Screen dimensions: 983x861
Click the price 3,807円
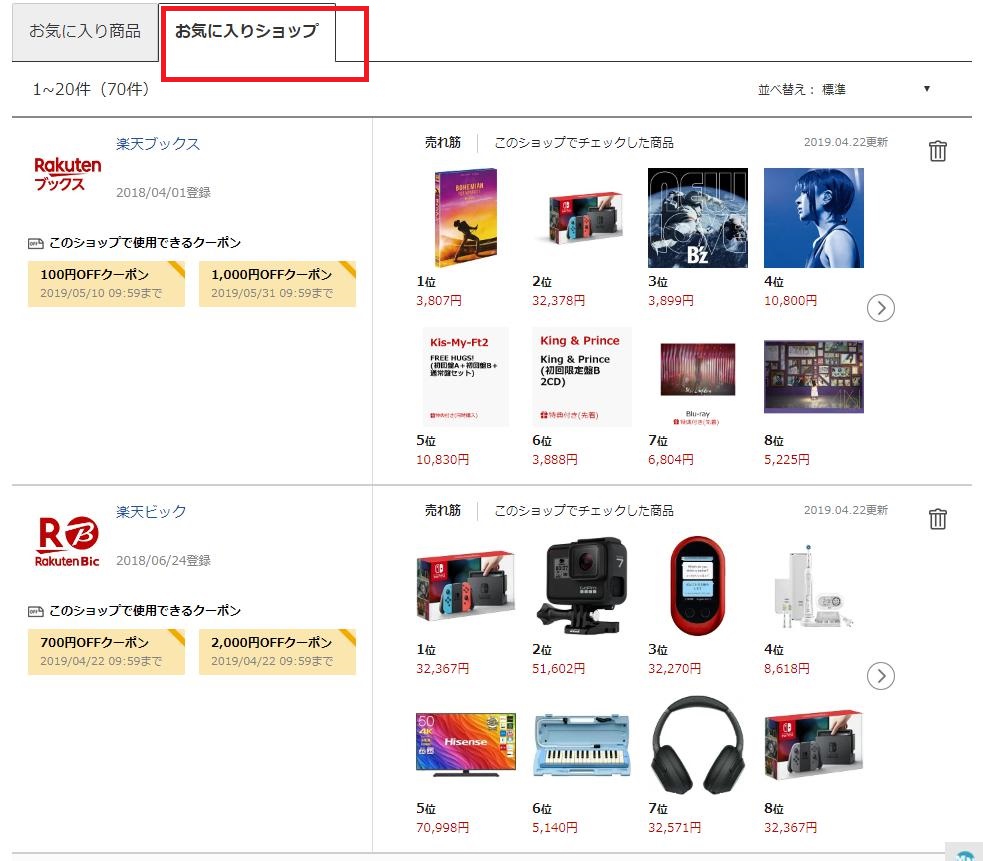439,300
